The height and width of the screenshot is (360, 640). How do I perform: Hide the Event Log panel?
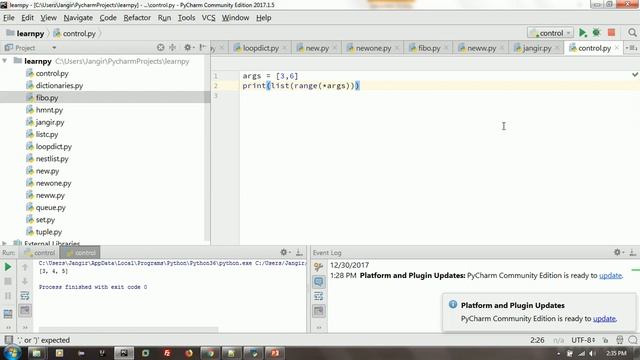coord(633,253)
